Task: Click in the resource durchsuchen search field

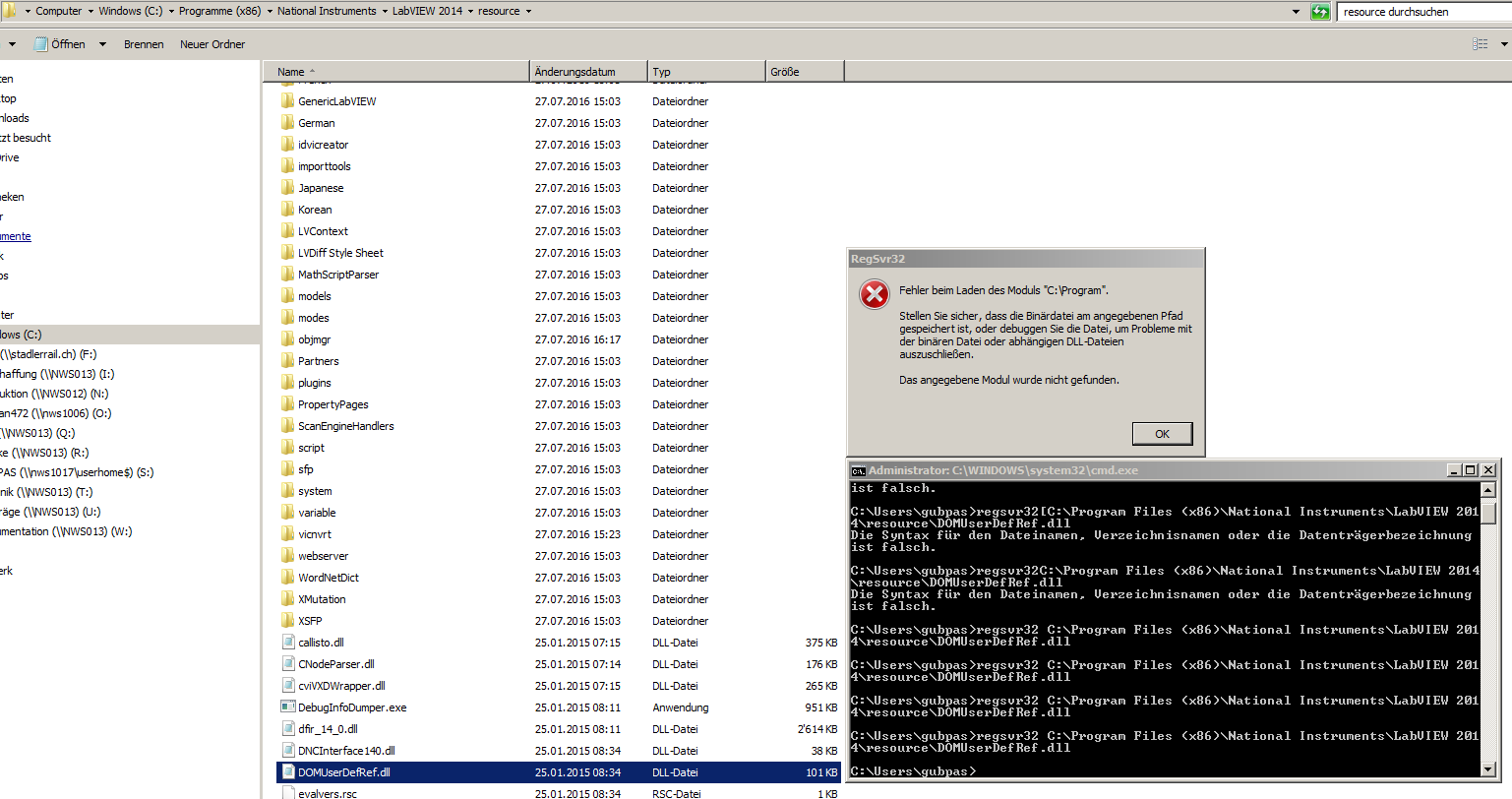Action: 1423,12
